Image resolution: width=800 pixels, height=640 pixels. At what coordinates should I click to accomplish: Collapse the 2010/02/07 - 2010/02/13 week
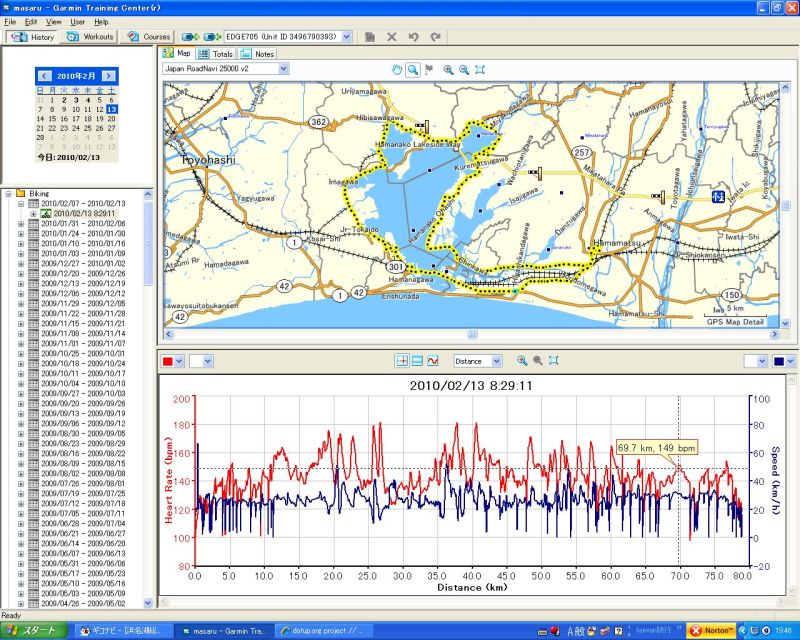point(21,204)
